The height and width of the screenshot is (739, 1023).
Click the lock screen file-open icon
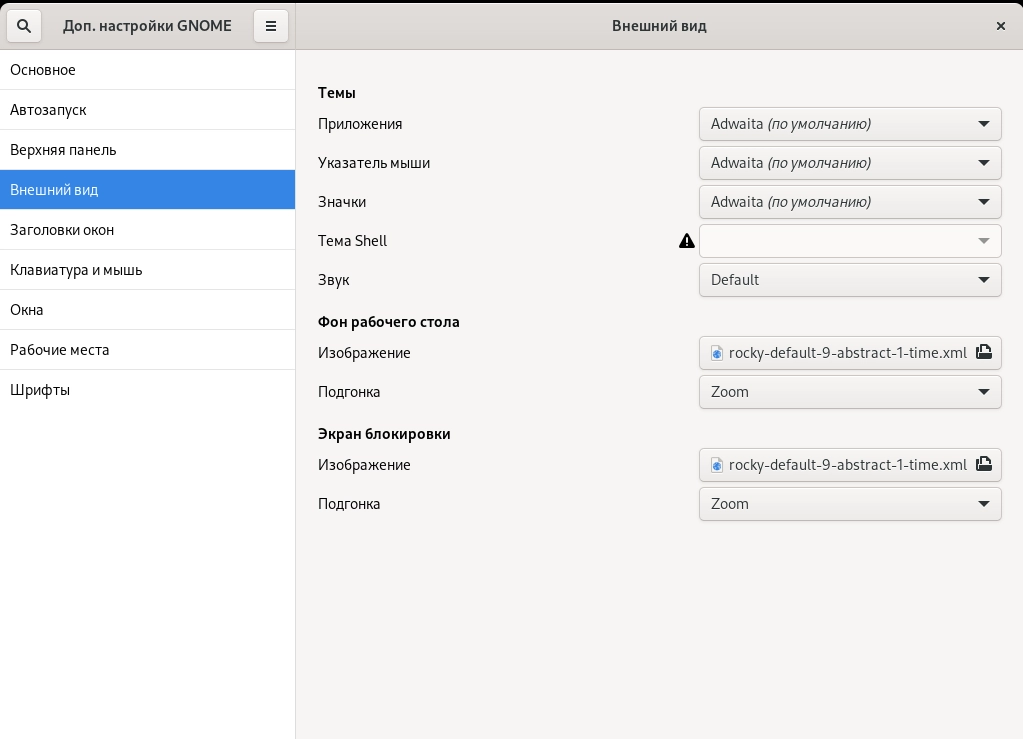(984, 464)
